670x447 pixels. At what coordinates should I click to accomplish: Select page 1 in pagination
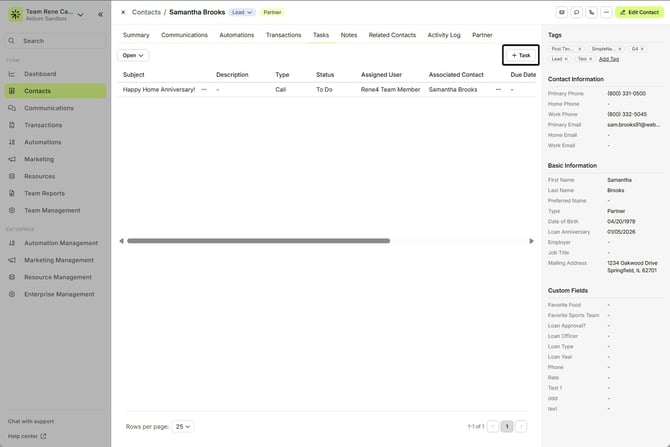point(507,426)
